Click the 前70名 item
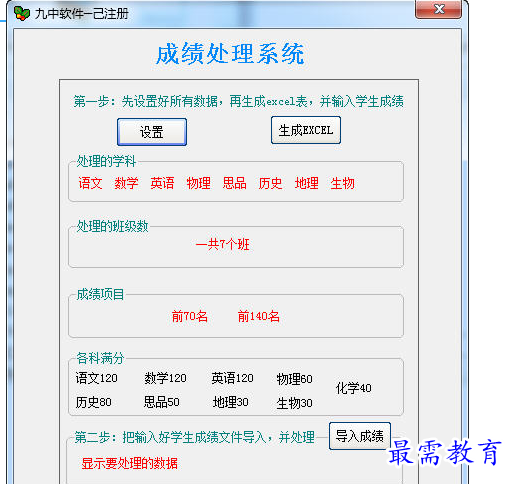Viewport: 510px width, 484px height. pyautogui.click(x=190, y=316)
